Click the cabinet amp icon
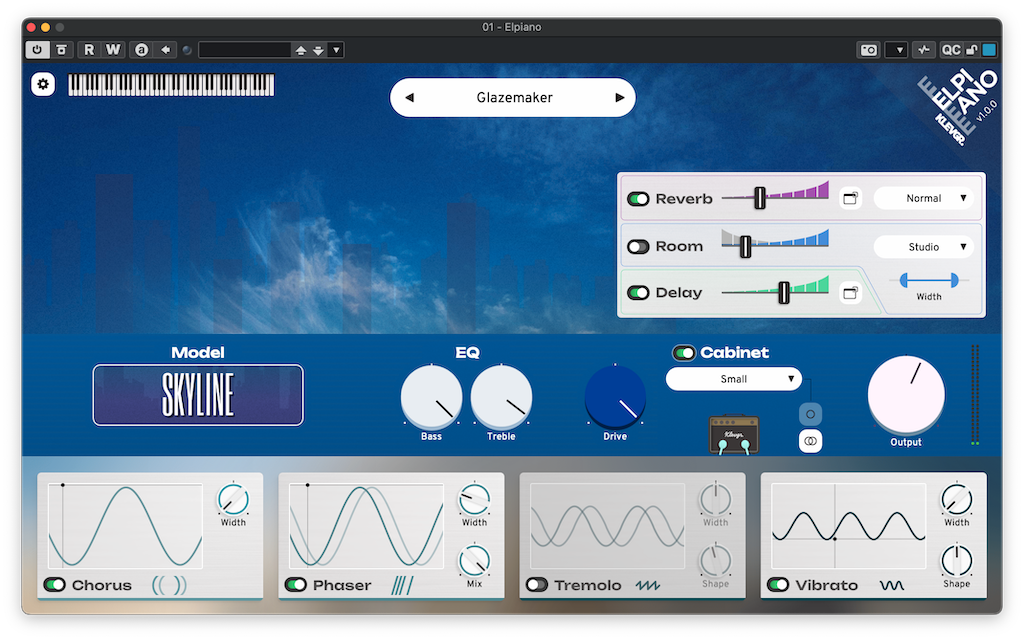The width and height of the screenshot is (1024, 640). pyautogui.click(x=734, y=434)
